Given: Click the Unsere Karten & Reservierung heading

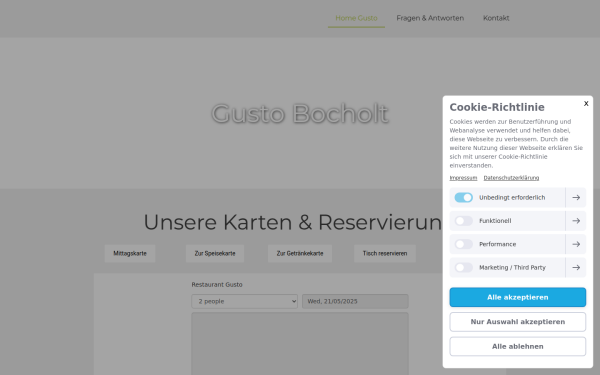Looking at the screenshot, I should [x=293, y=222].
